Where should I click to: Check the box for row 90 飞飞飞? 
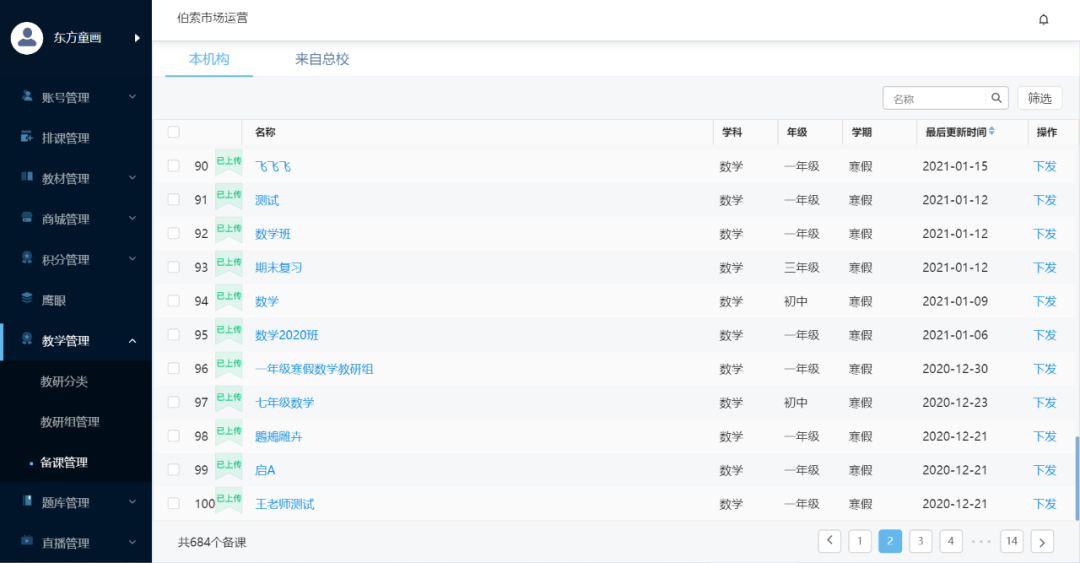click(174, 165)
